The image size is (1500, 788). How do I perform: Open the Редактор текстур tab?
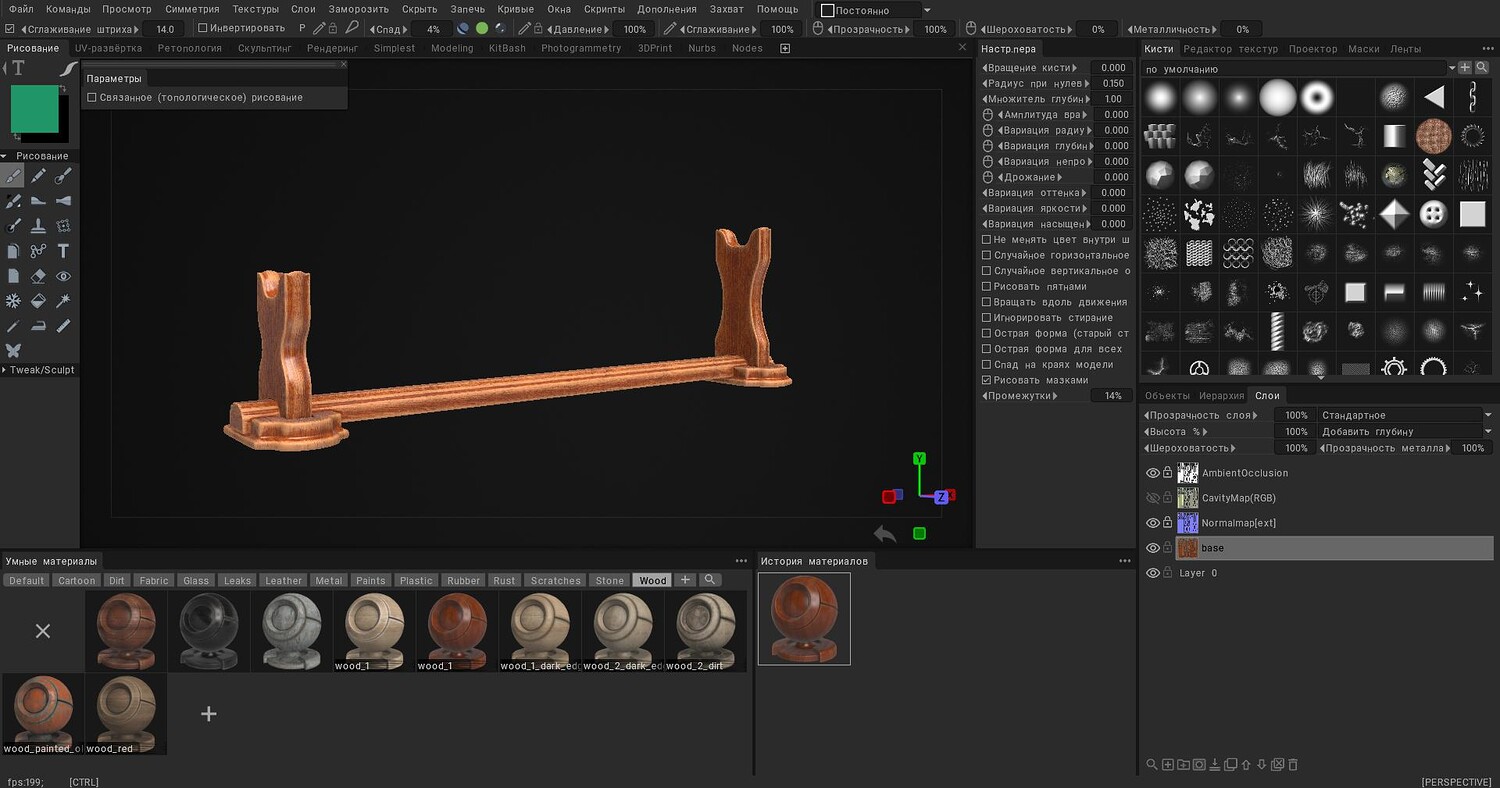[x=1230, y=48]
